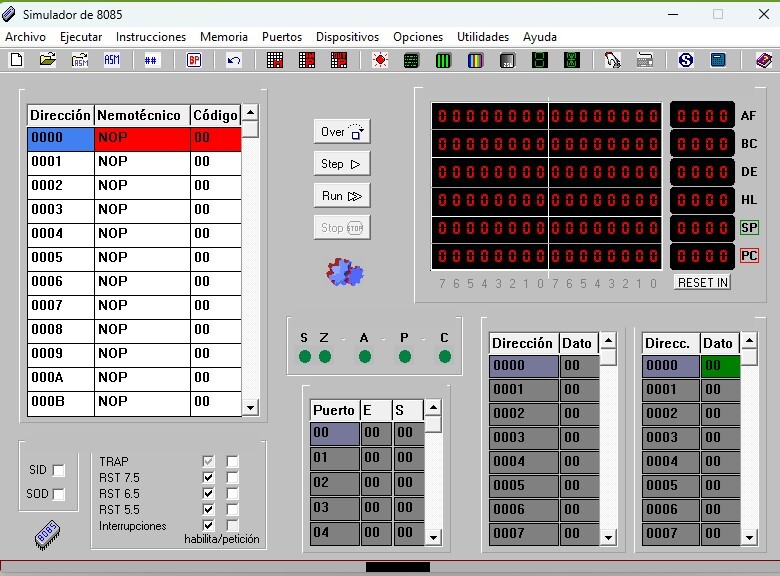Open ASM source file folder icon
Screen dimensions: 780x576
coord(80,60)
